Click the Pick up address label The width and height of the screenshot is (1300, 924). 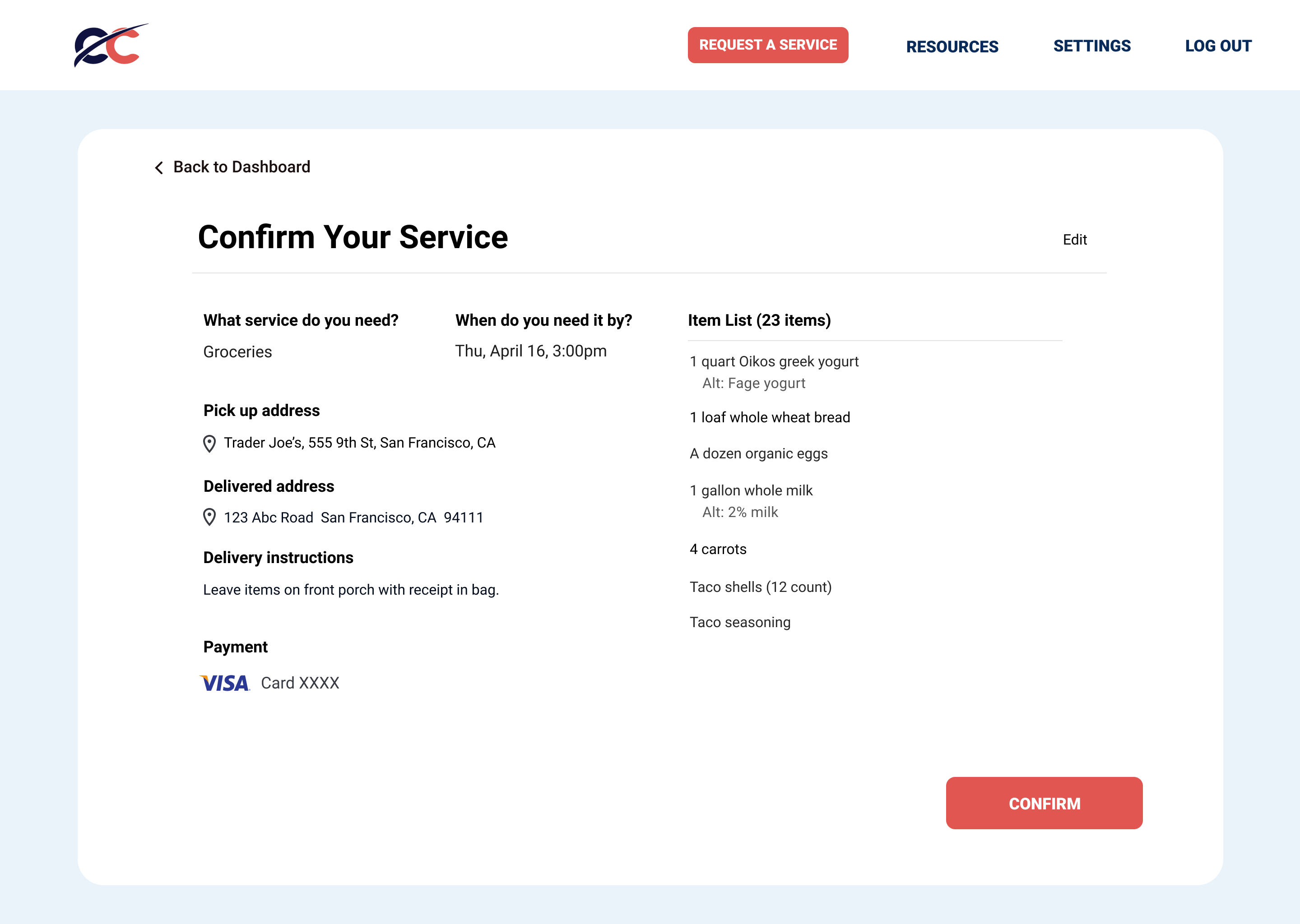[x=261, y=411]
